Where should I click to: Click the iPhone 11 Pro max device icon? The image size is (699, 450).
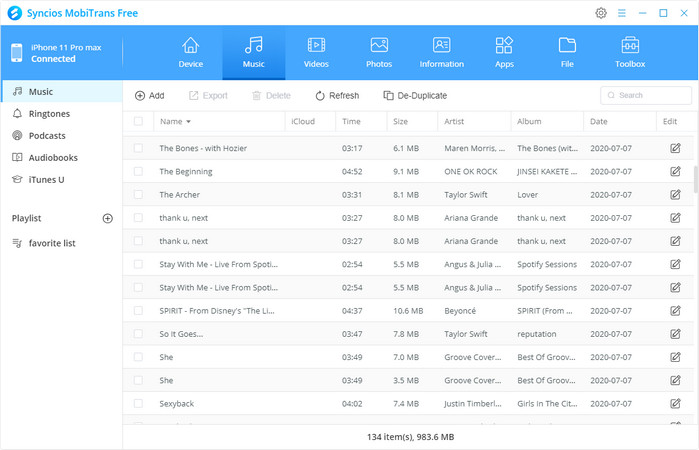[x=16, y=53]
